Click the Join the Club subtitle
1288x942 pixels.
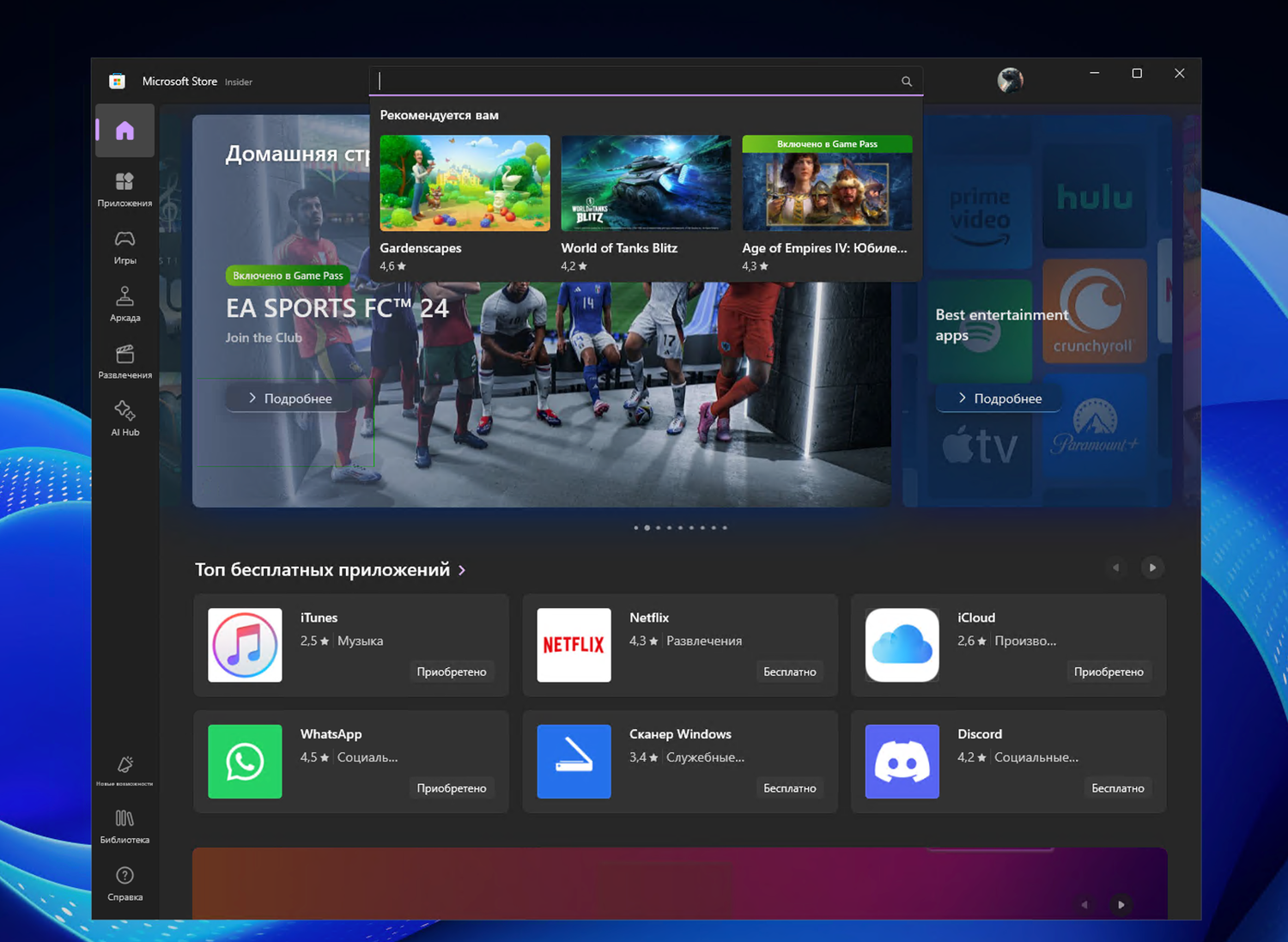pyautogui.click(x=264, y=338)
